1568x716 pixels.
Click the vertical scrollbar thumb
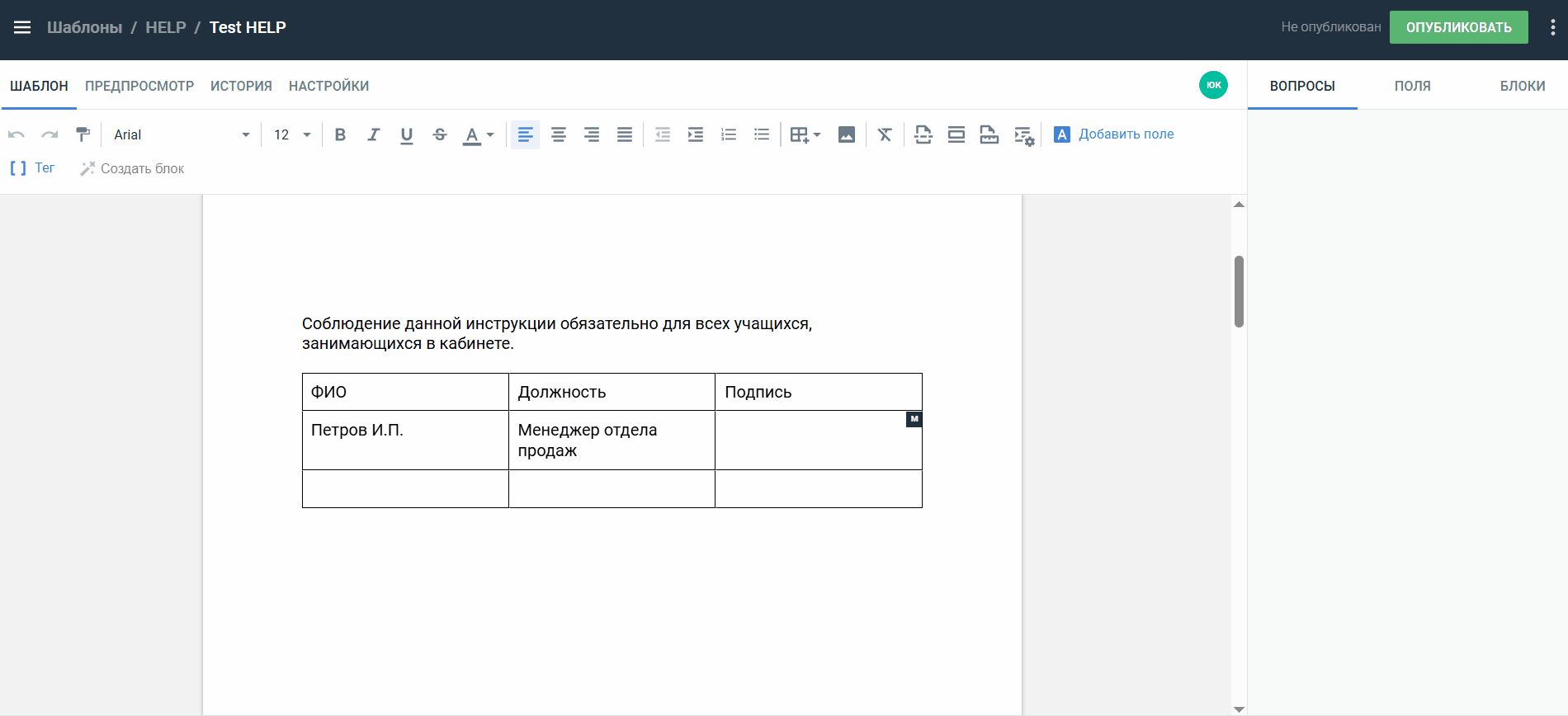click(x=1239, y=291)
